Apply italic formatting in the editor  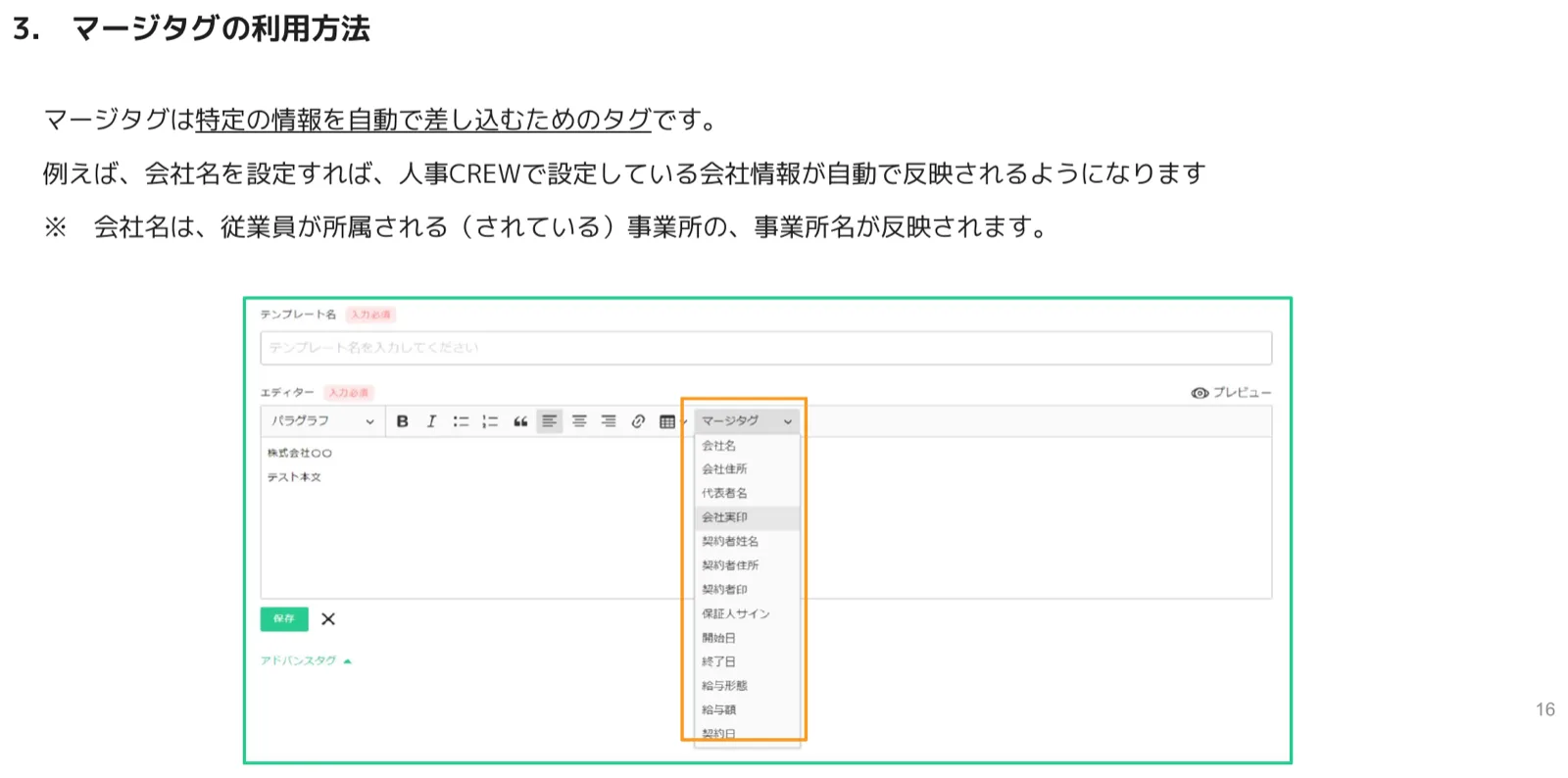pos(431,421)
